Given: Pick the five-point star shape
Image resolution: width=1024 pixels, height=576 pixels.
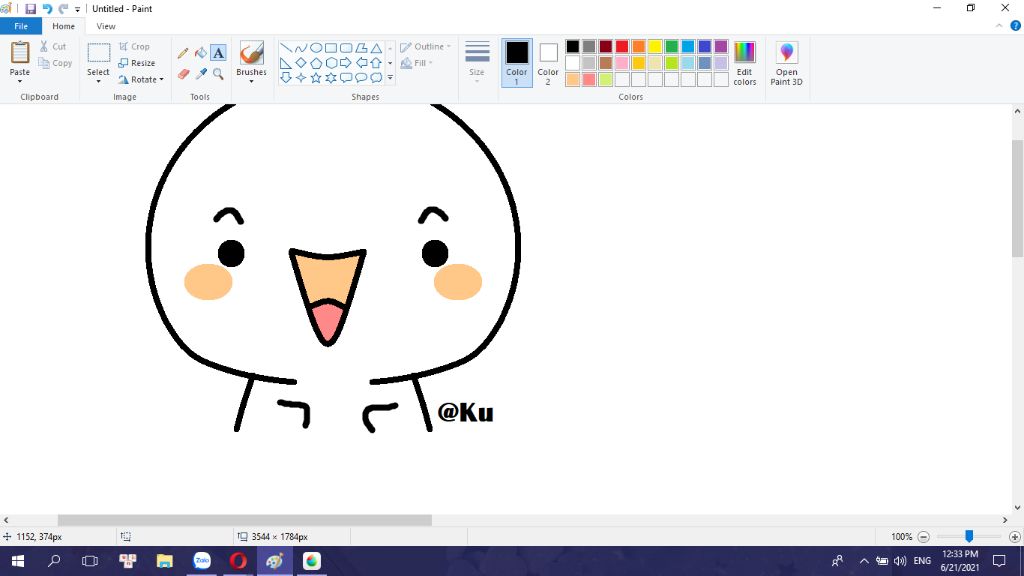Looking at the screenshot, I should click(316, 78).
